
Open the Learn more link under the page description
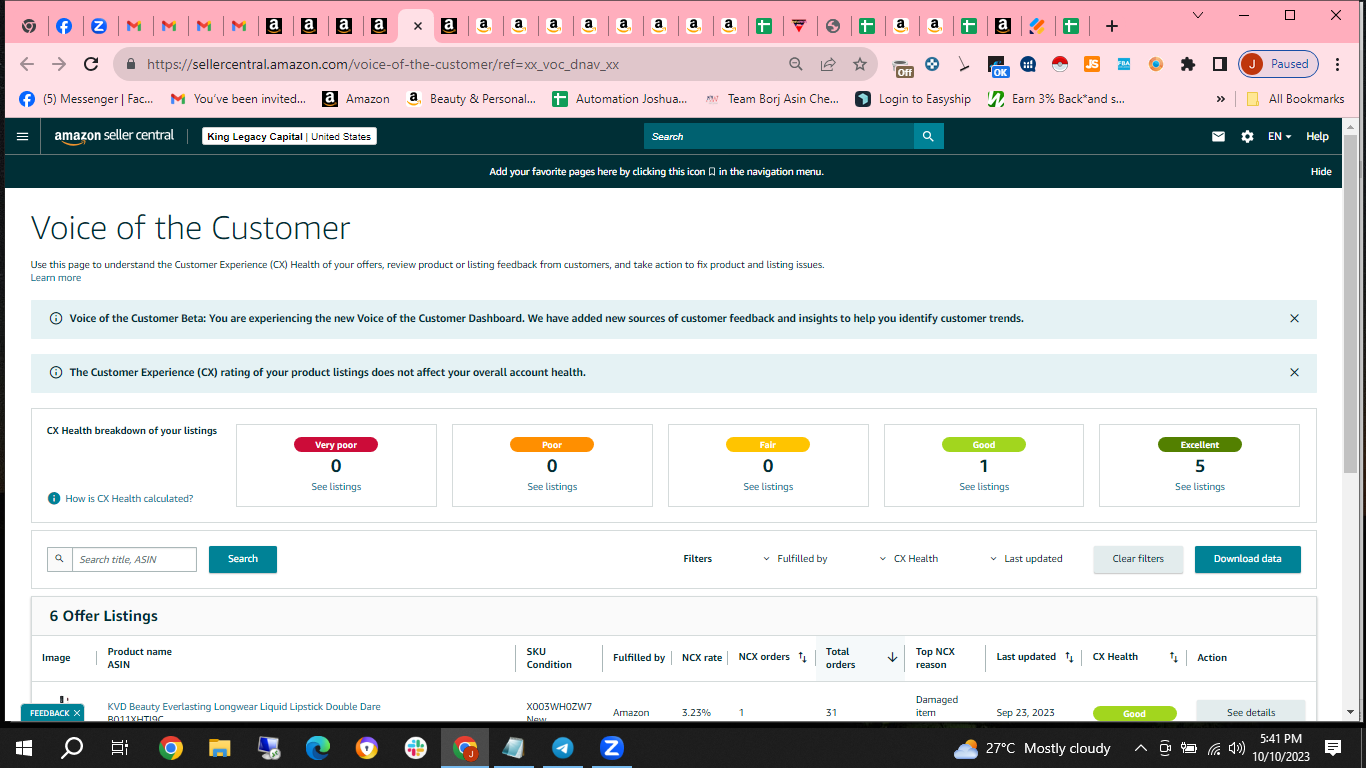56,278
